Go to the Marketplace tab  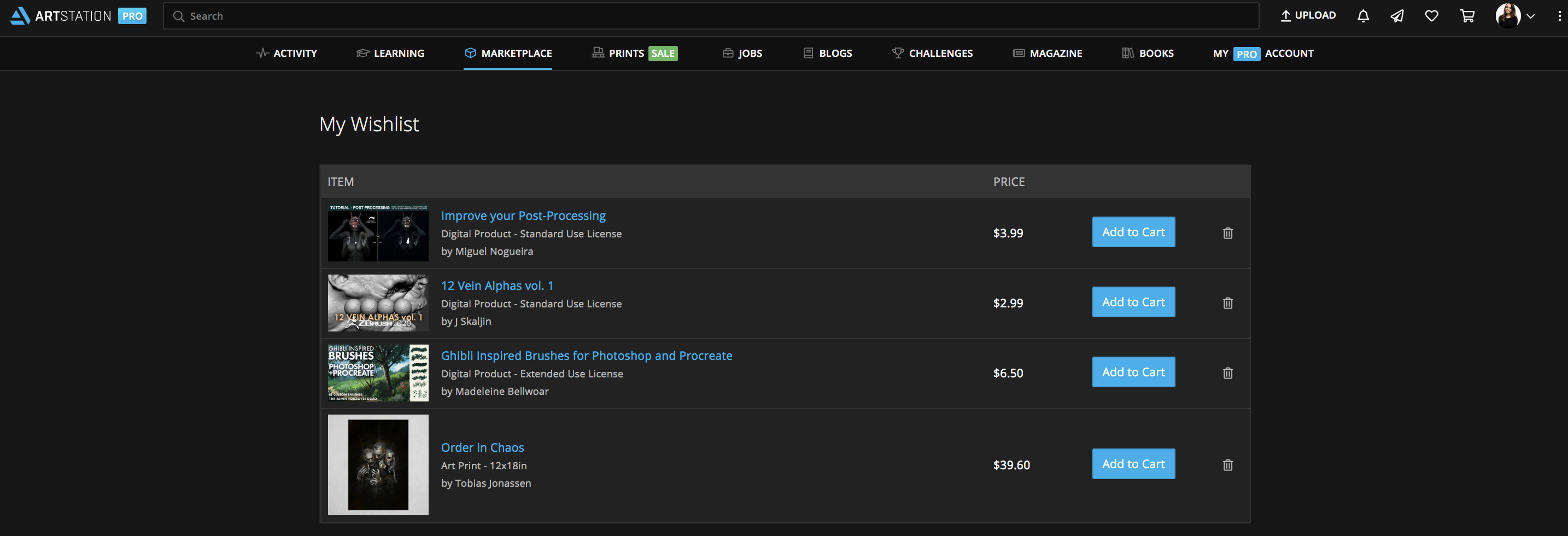pyautogui.click(x=508, y=54)
